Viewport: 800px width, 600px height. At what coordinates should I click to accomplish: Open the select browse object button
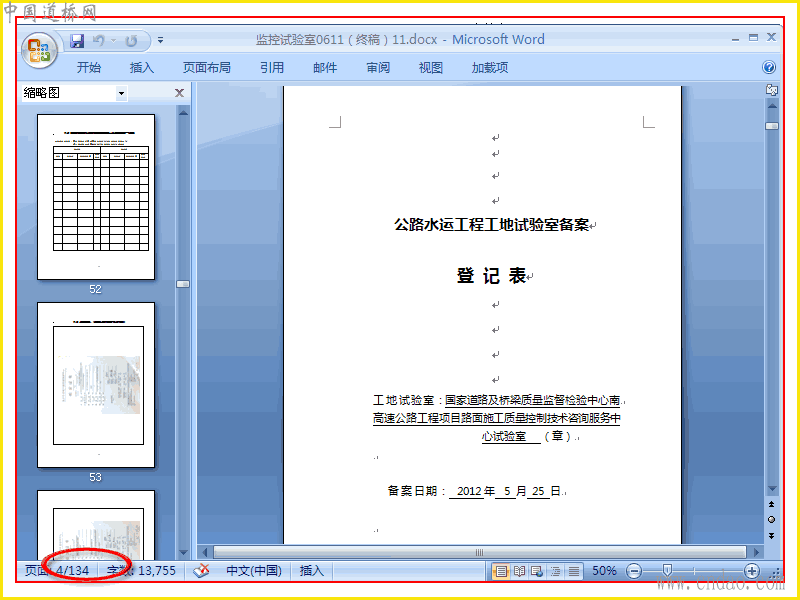coord(771,519)
